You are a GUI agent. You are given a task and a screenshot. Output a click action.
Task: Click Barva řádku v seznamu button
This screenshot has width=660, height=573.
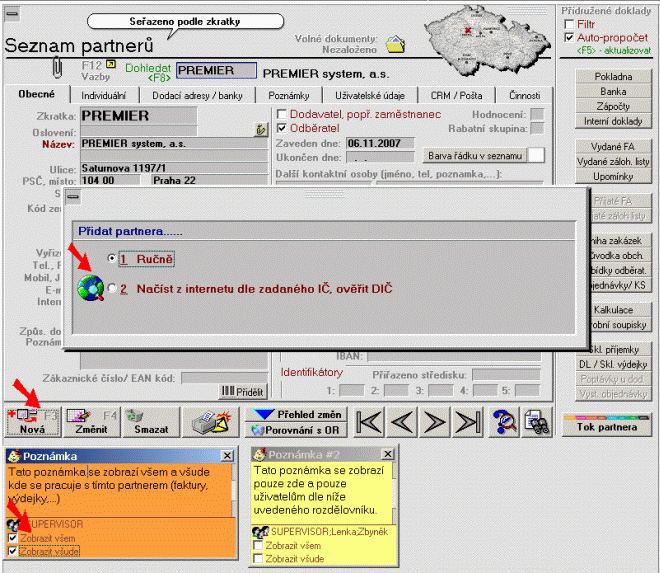coord(475,156)
